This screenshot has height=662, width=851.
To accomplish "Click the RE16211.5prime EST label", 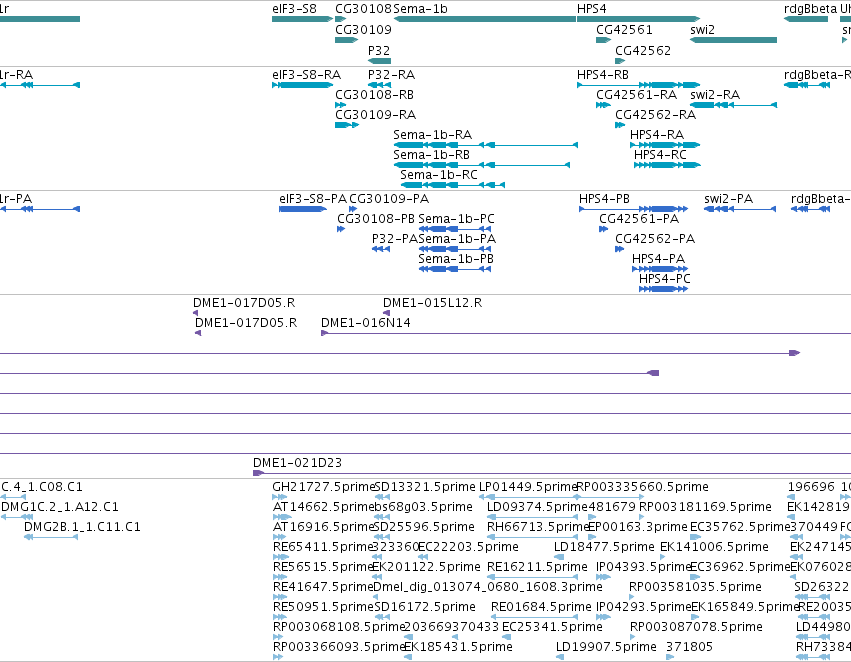I will pyautogui.click(x=537, y=567).
